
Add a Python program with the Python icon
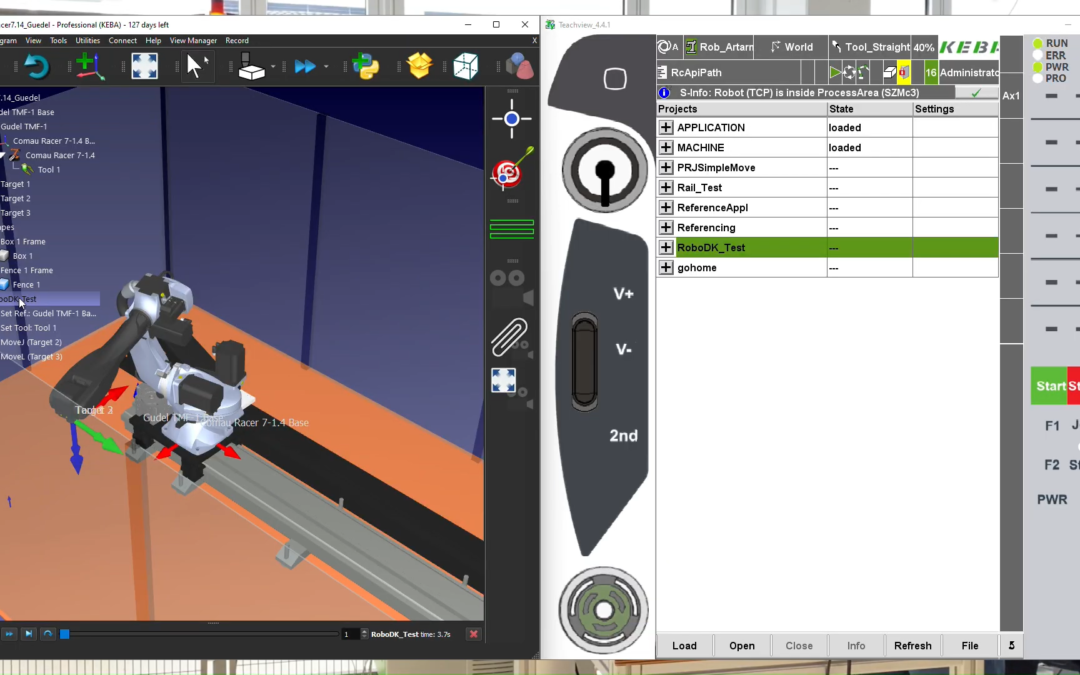365,67
